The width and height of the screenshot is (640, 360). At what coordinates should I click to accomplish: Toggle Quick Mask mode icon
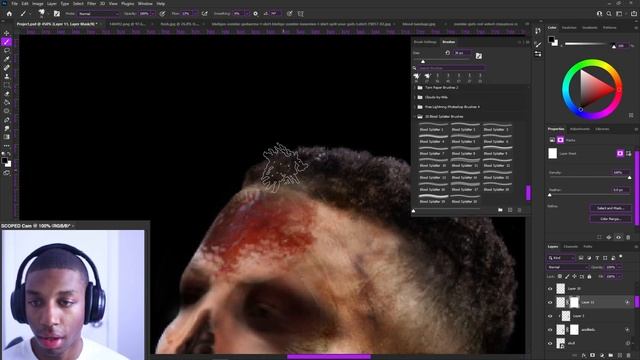tap(7, 173)
